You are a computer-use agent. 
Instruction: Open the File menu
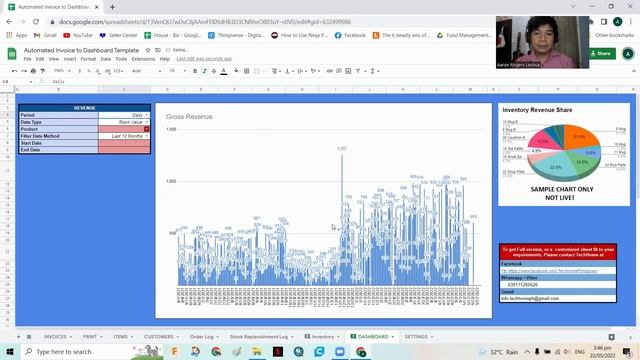(27, 59)
